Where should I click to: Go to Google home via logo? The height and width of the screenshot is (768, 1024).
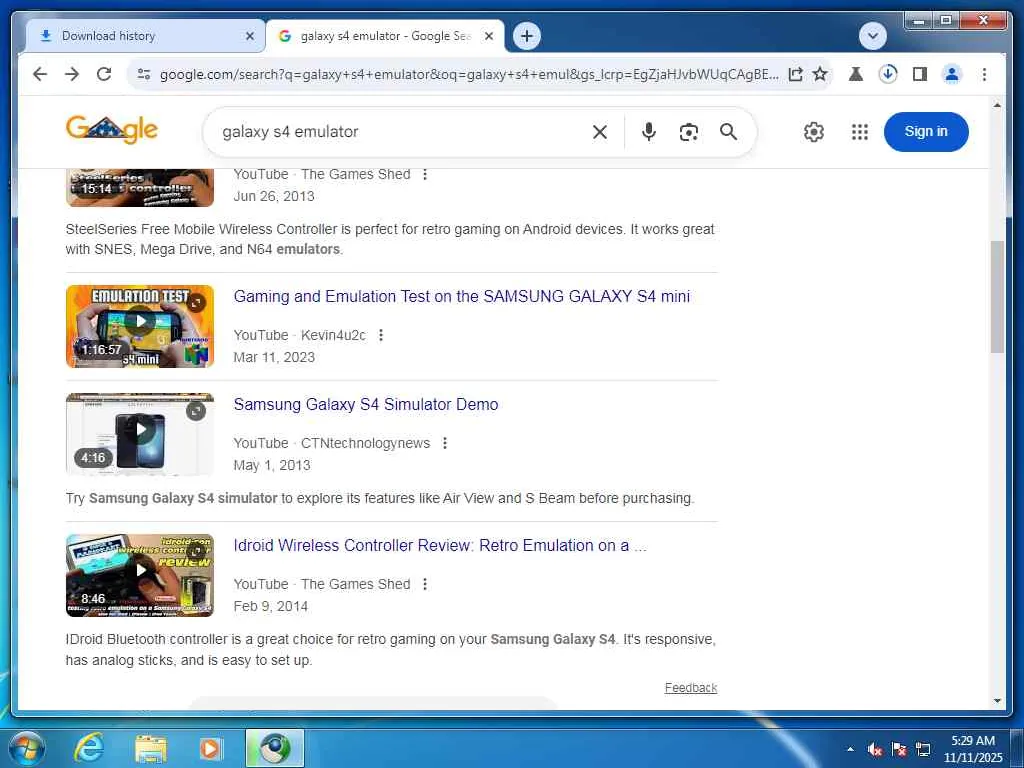tap(112, 129)
